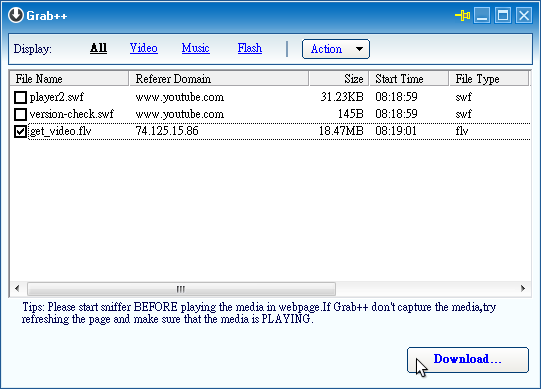Sort by File Name column header
This screenshot has width=541, height=389.
(69, 79)
